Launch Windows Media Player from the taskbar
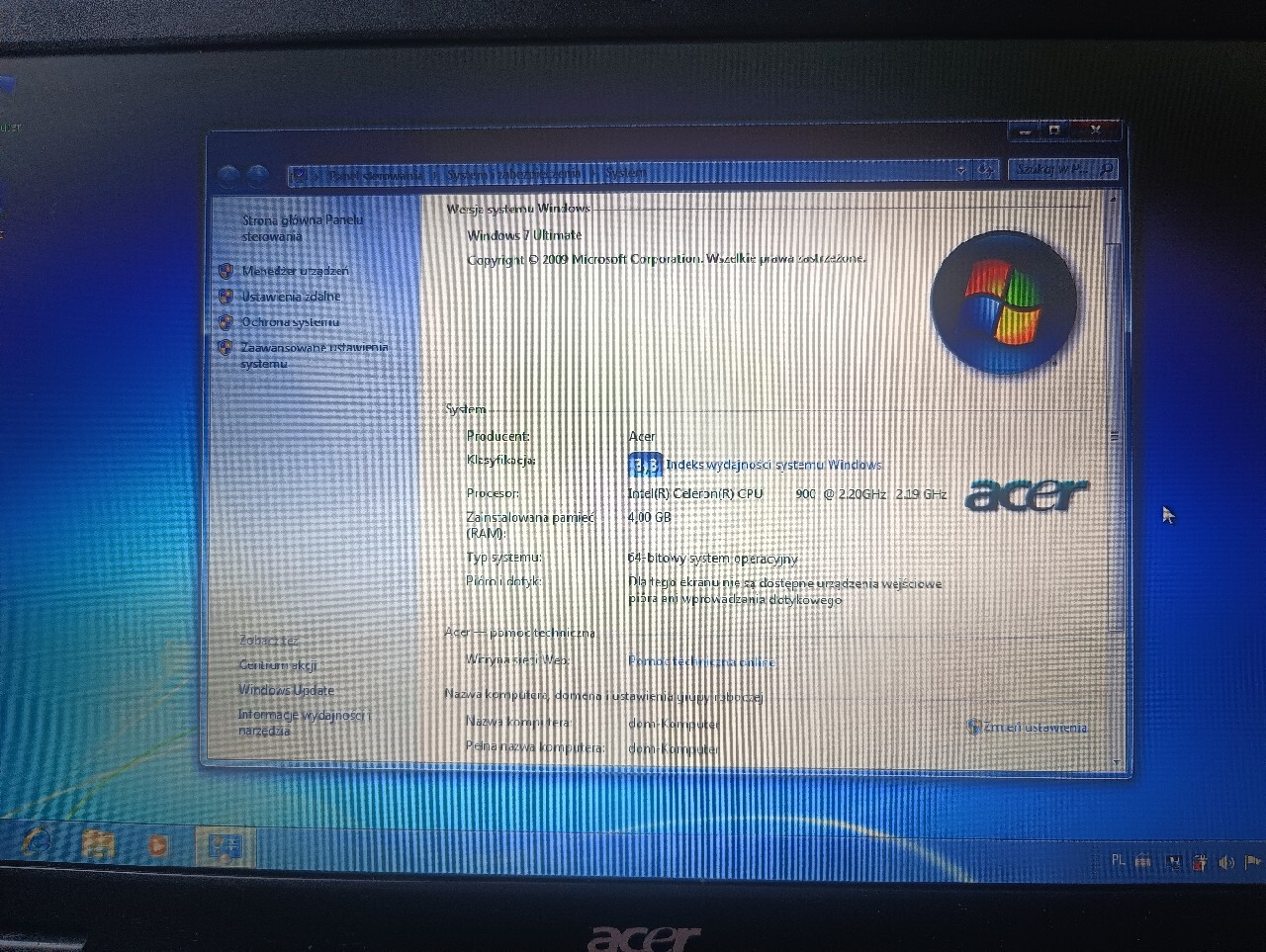1266x952 pixels. click(x=156, y=845)
